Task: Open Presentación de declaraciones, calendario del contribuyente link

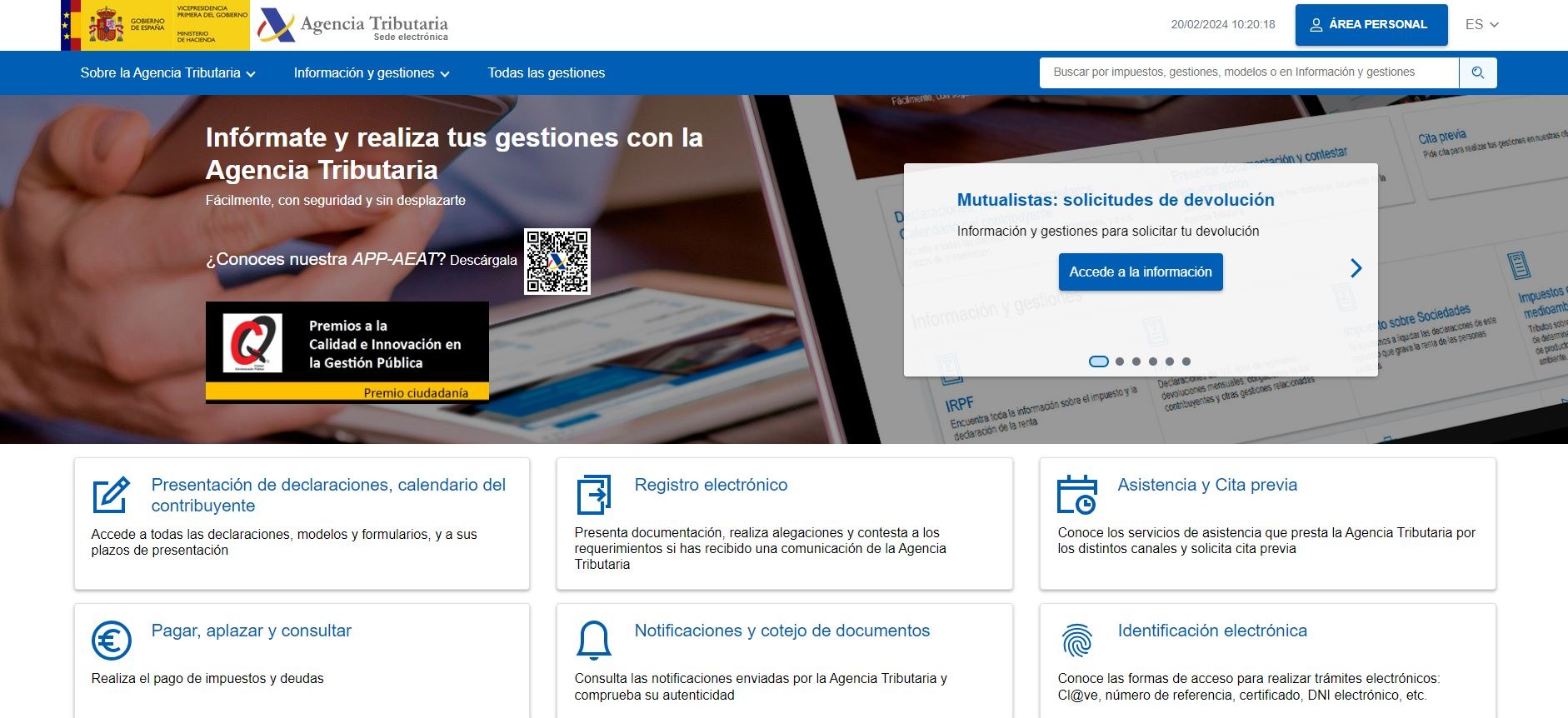Action: tap(328, 495)
